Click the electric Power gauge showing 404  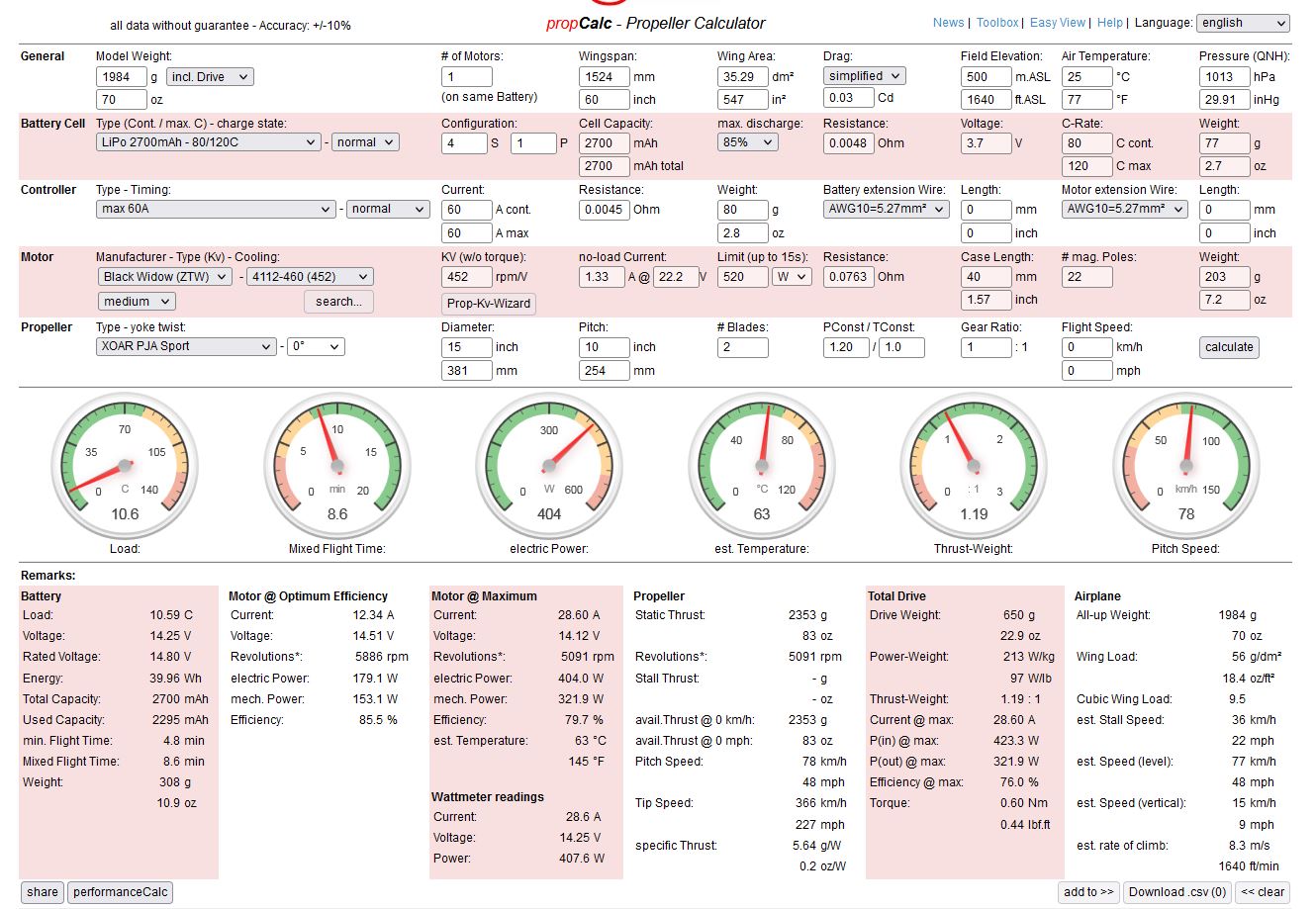tap(549, 467)
